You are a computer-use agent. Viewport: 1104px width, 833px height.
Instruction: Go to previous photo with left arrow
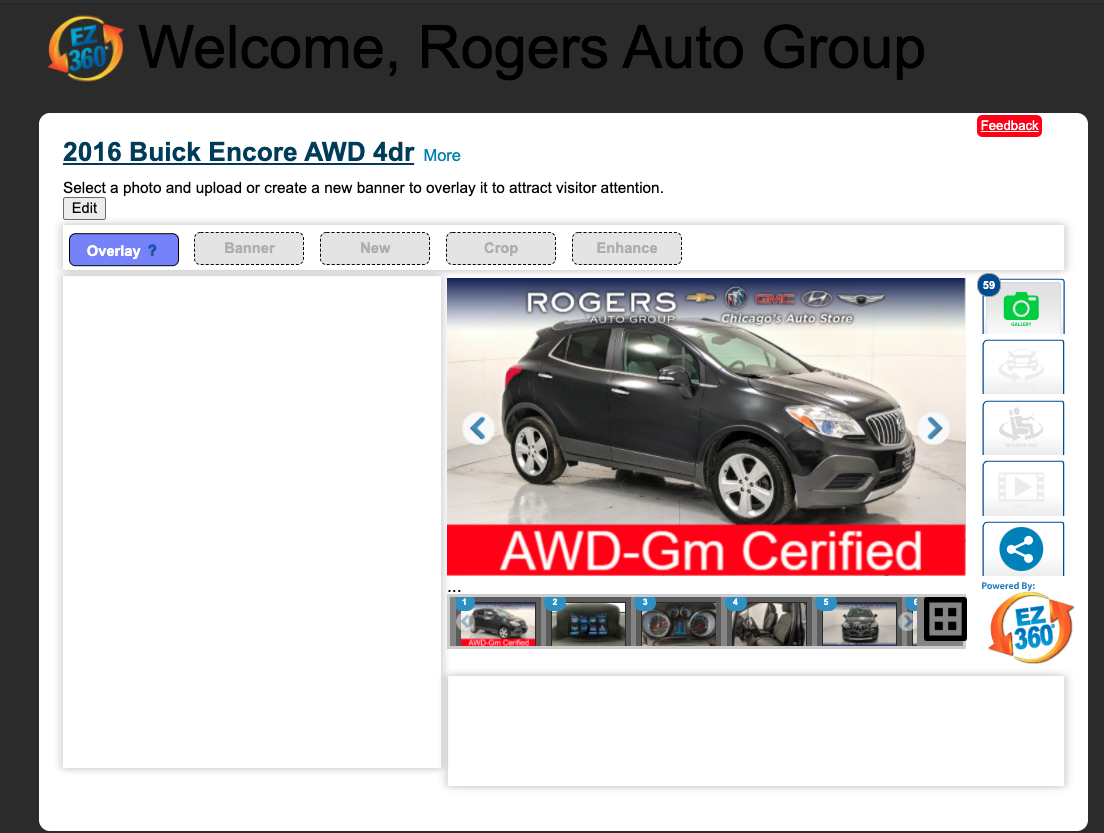coord(479,428)
